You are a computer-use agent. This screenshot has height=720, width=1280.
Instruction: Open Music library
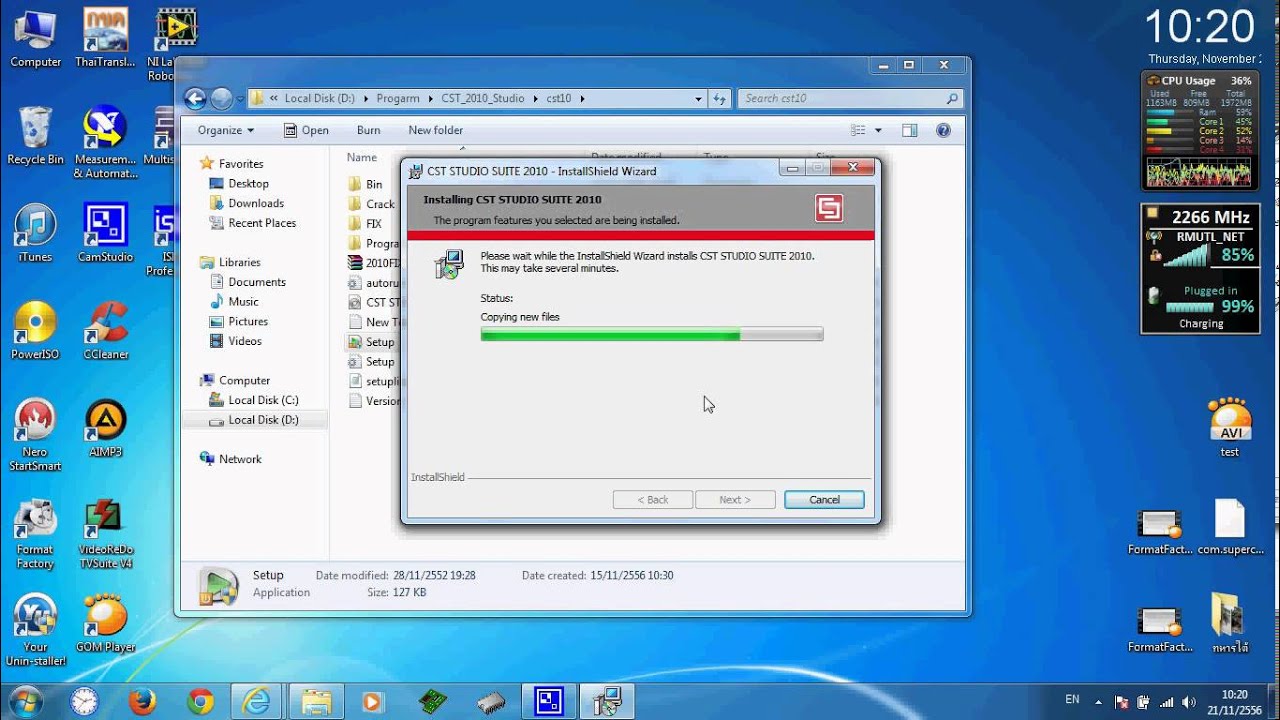coord(243,301)
